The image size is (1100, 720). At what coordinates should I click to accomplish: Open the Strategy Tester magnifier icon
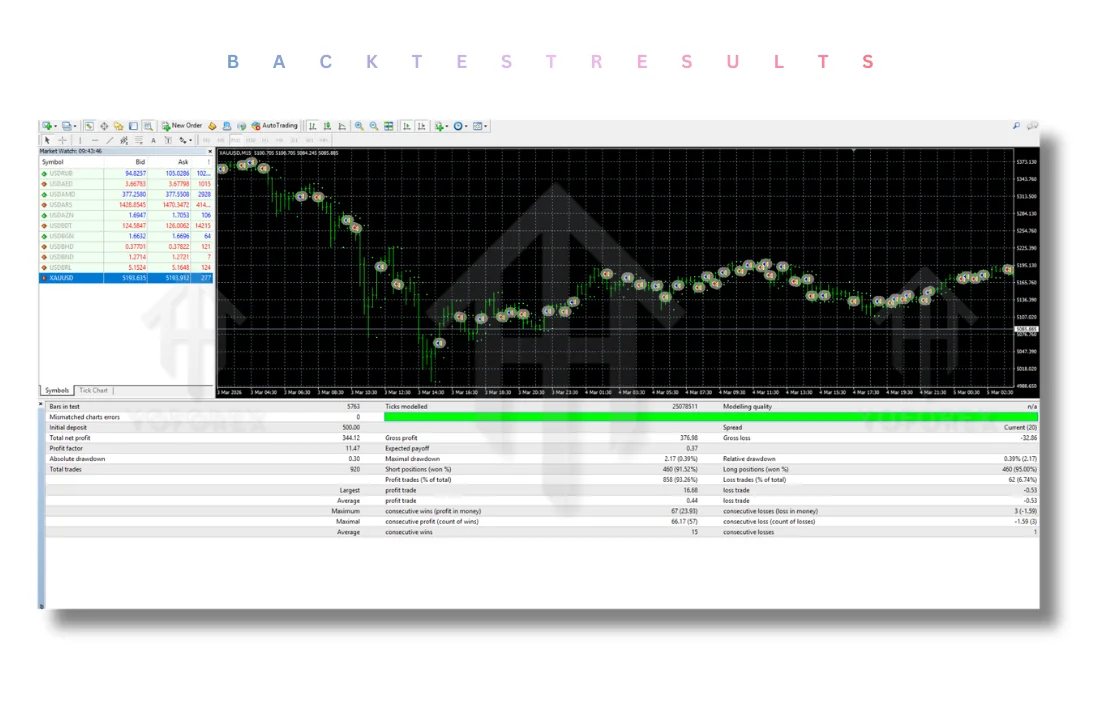tap(148, 126)
